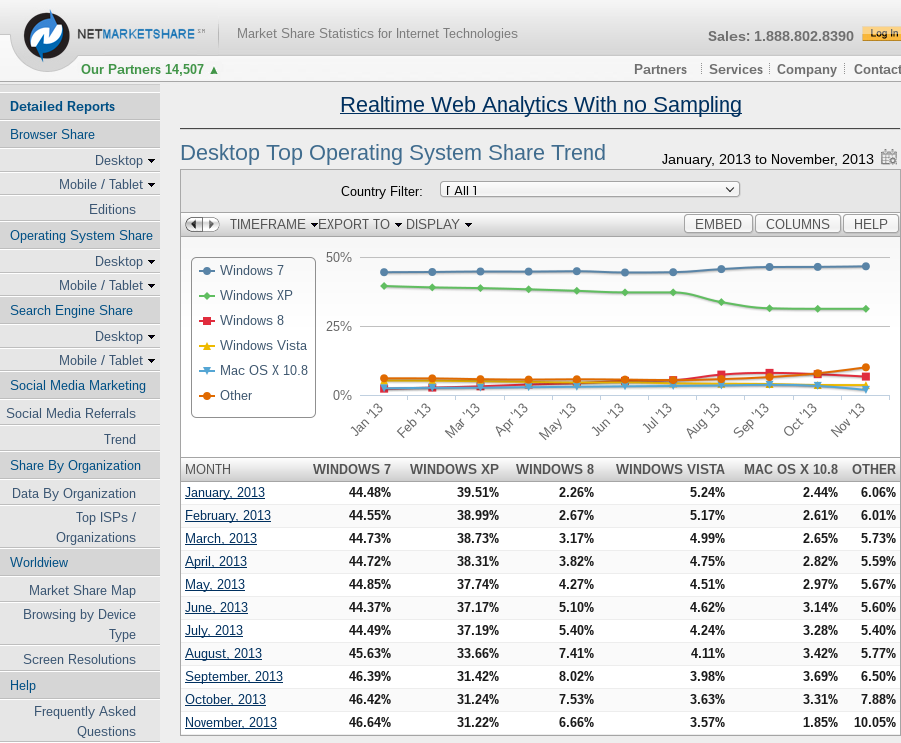This screenshot has width=901, height=743.
Task: Click the Our Partners up-arrow indicator
Action: click(214, 70)
